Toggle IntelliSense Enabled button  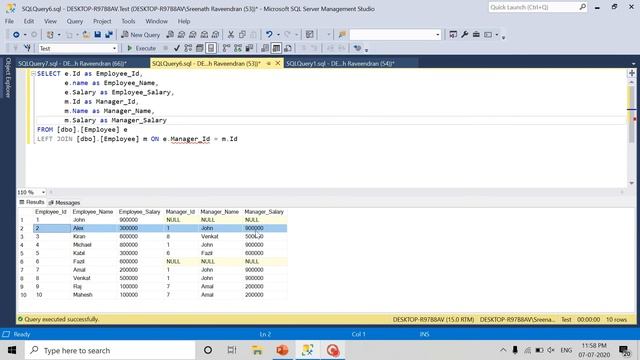tap(211, 48)
